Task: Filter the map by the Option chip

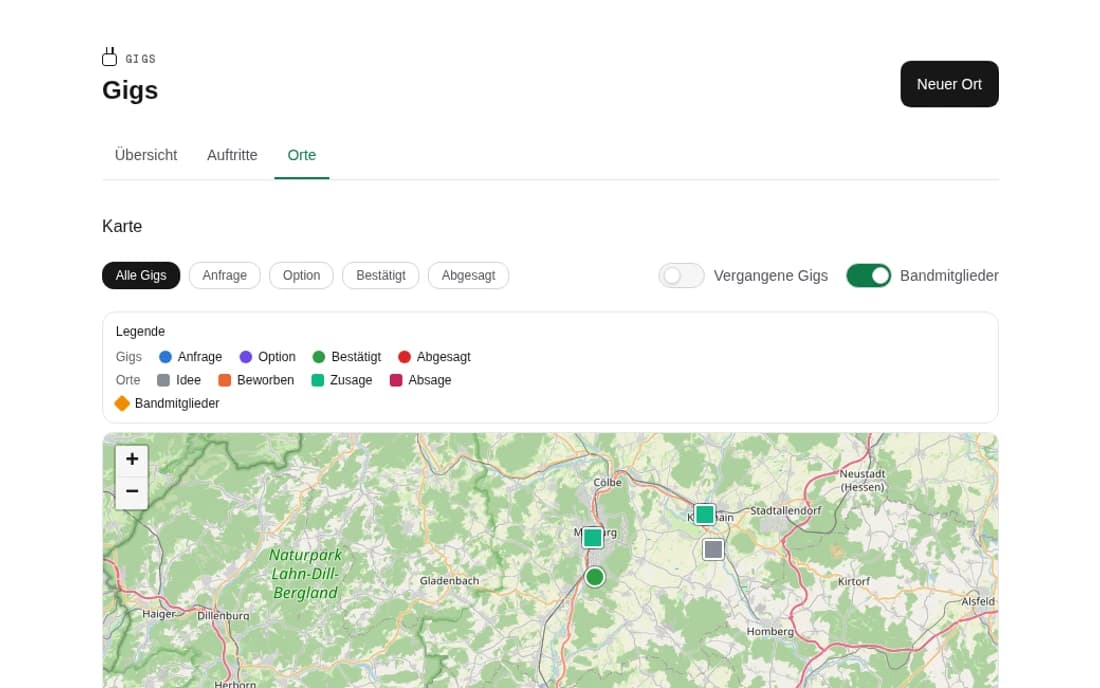Action: pyautogui.click(x=302, y=276)
